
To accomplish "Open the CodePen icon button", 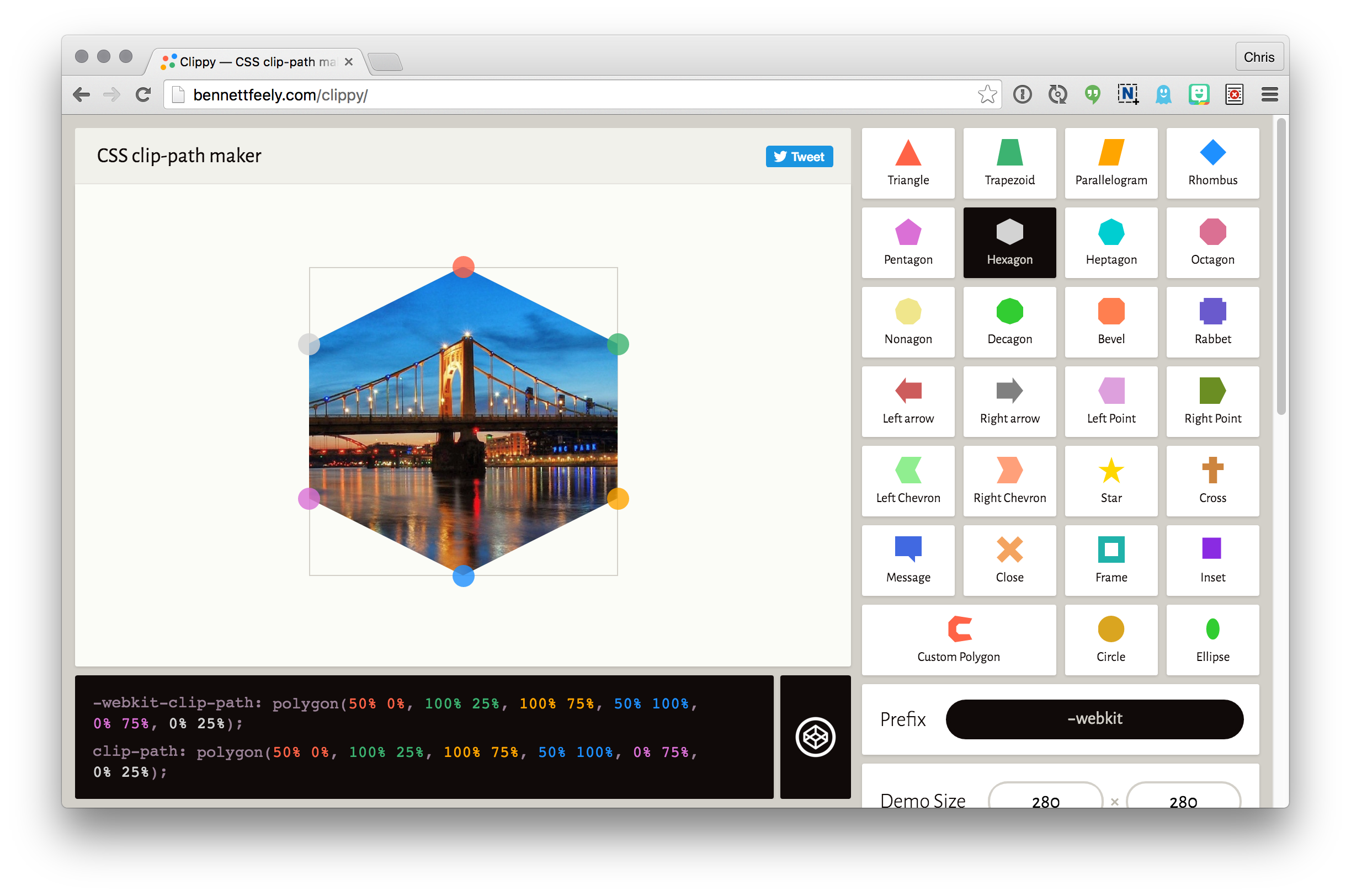I will [815, 737].
